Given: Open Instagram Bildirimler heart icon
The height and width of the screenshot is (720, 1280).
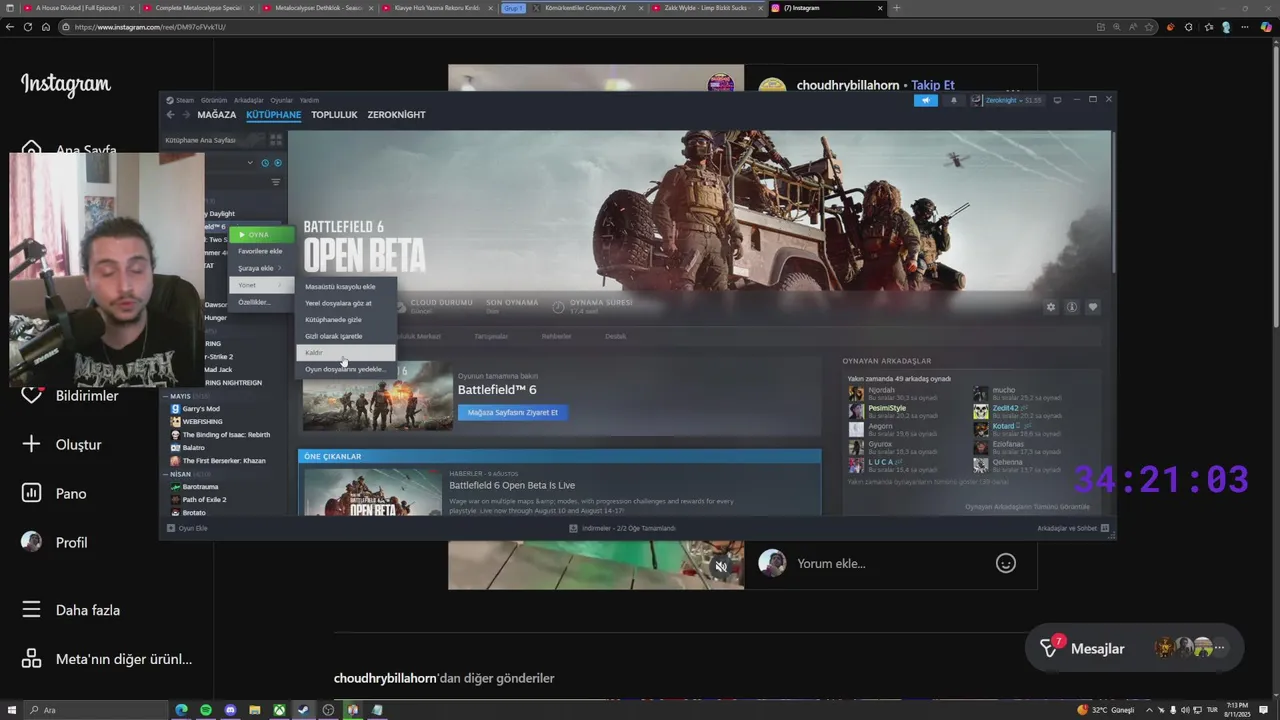Looking at the screenshot, I should pos(32,396).
